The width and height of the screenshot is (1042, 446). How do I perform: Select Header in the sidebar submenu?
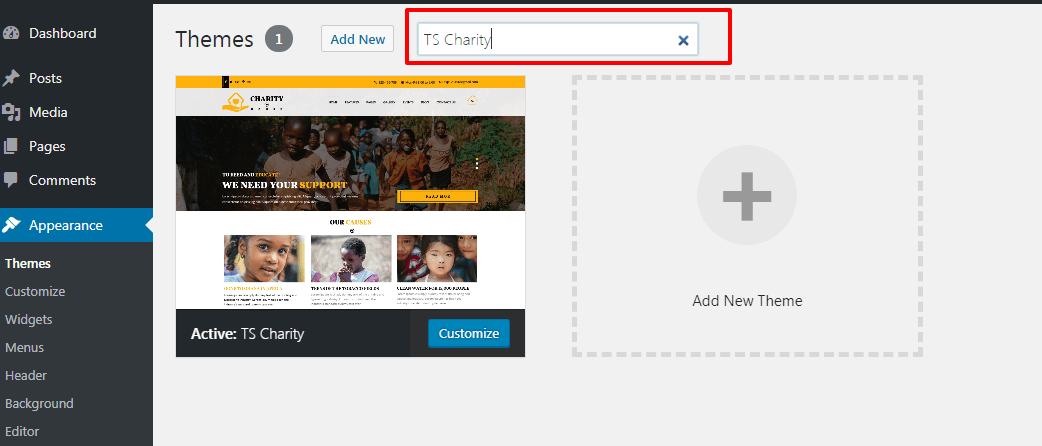(x=26, y=376)
